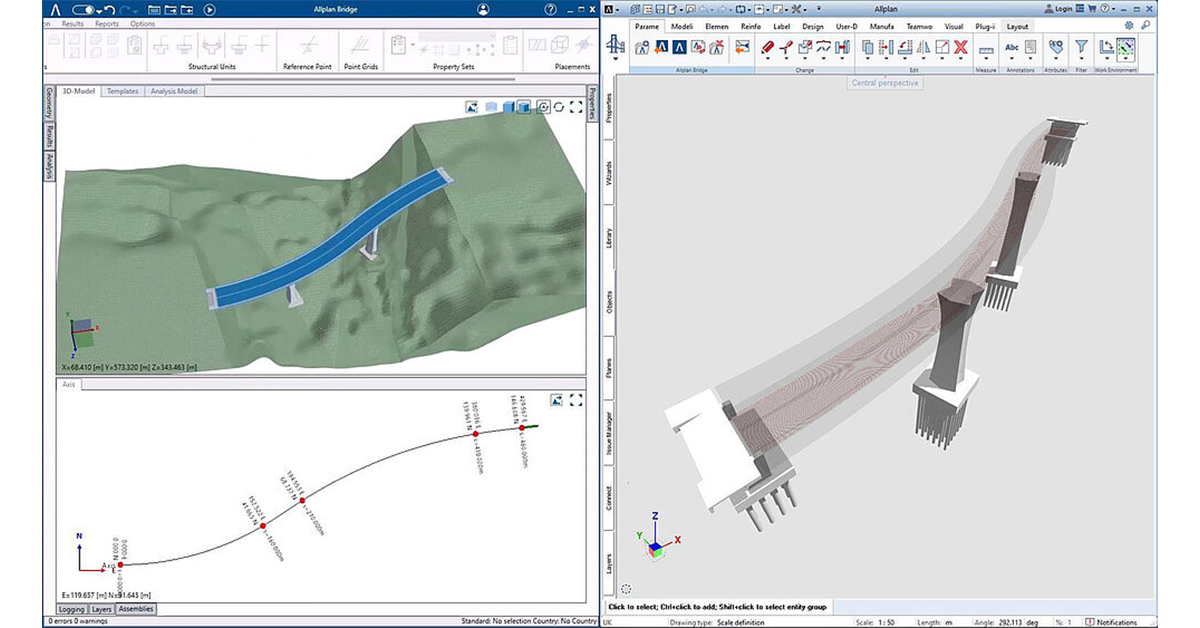Image resolution: width=1200 pixels, height=628 pixels.
Task: Select the Layout ribbon tab
Action: (1018, 26)
